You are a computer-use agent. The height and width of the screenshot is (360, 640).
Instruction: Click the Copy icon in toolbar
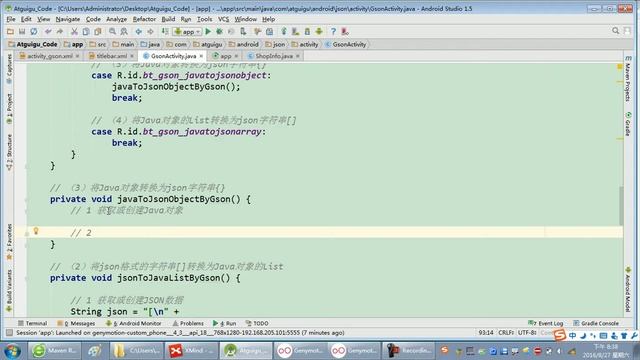86,31
